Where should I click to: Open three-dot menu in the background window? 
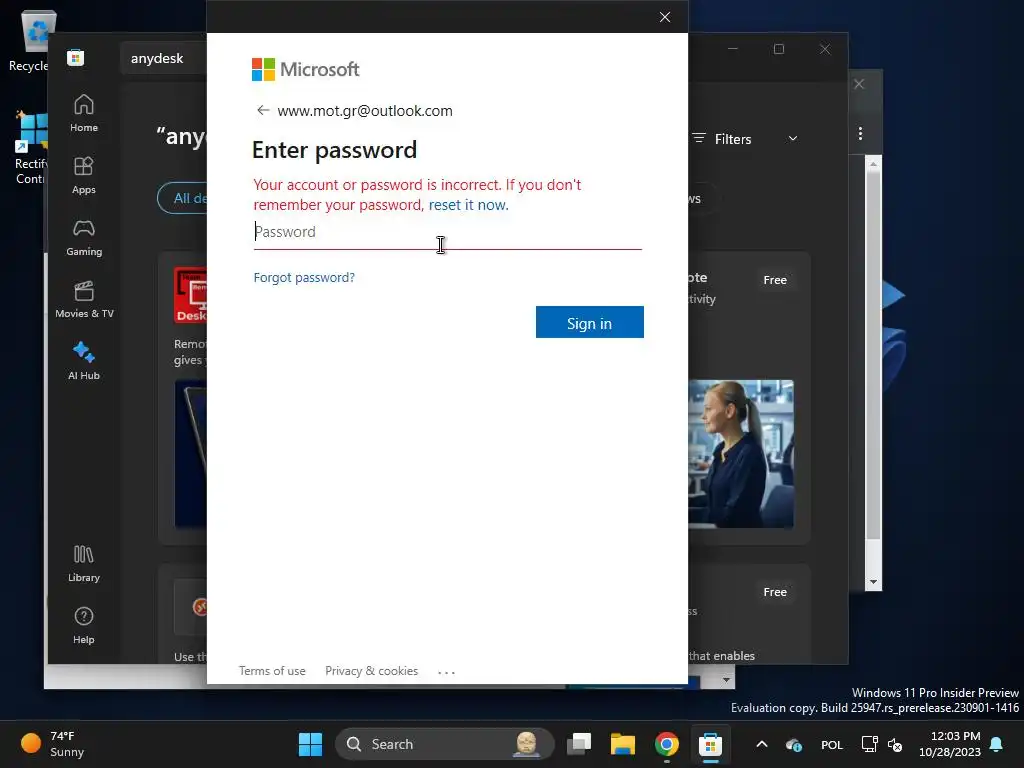pos(860,133)
